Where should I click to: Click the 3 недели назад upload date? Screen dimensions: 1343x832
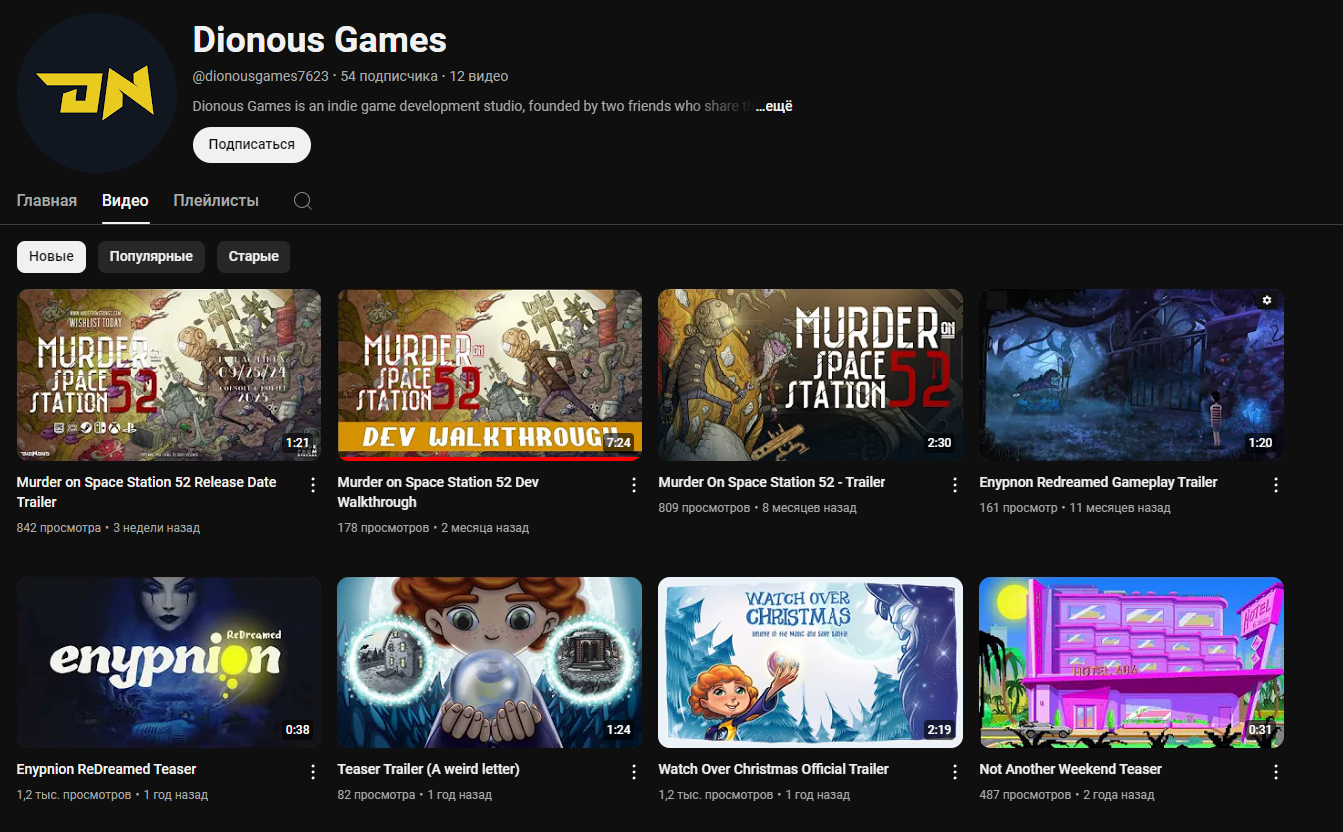[x=157, y=528]
